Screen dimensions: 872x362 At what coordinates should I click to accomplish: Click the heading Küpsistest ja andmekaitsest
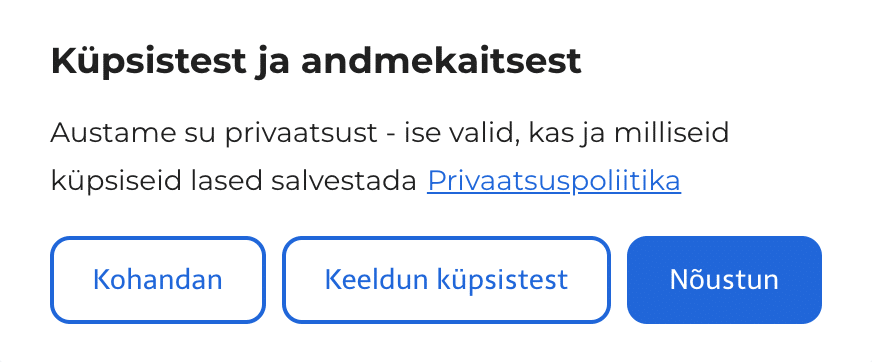[x=316, y=63]
